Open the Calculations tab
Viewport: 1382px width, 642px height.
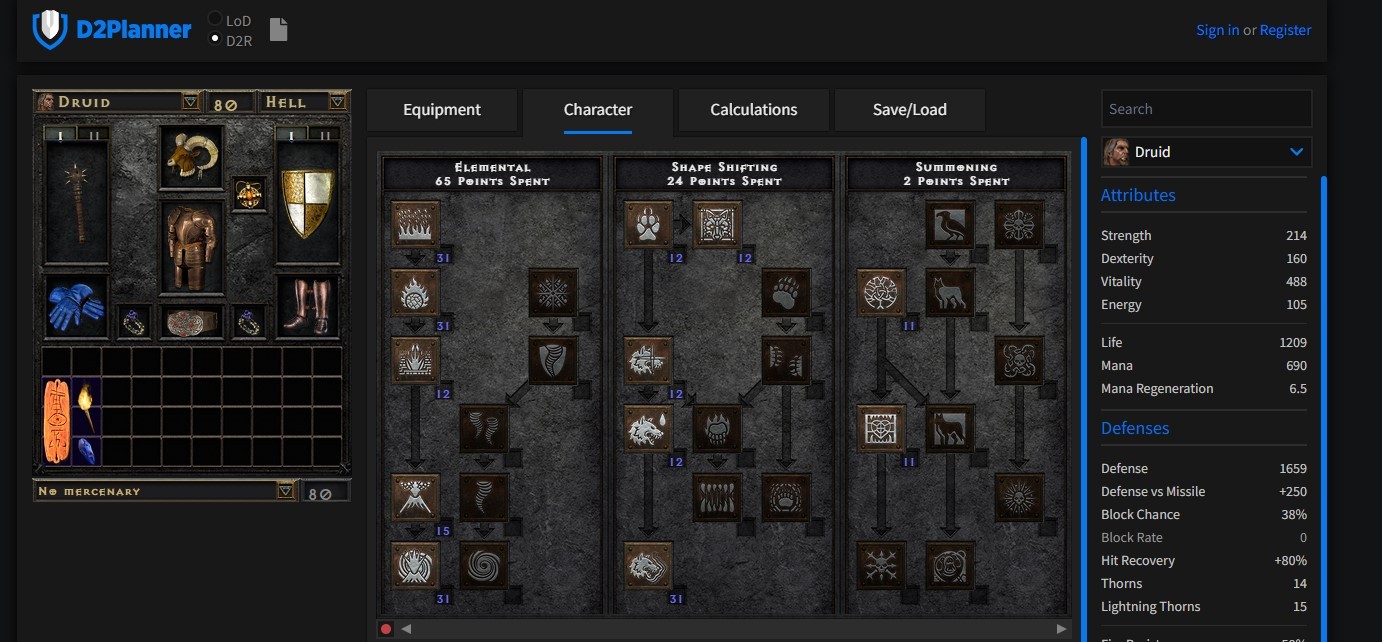coord(753,110)
